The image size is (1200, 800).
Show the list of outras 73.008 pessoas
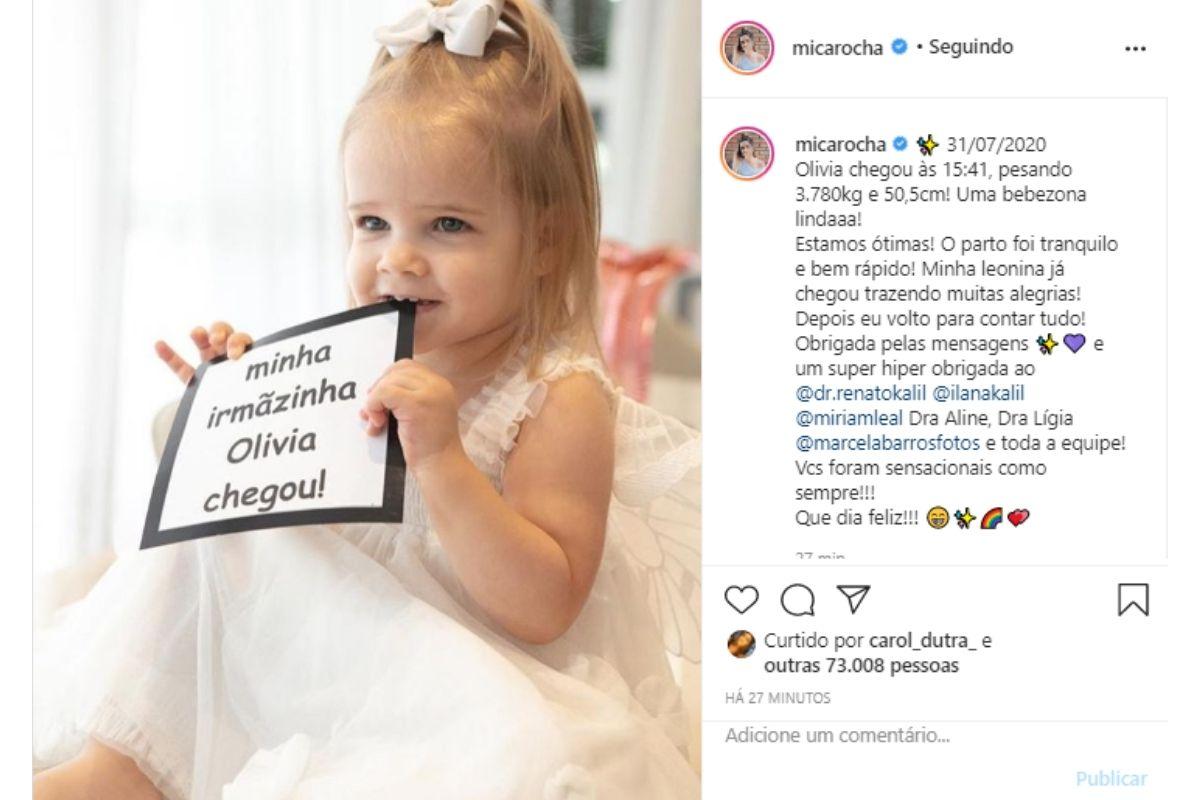click(861, 665)
